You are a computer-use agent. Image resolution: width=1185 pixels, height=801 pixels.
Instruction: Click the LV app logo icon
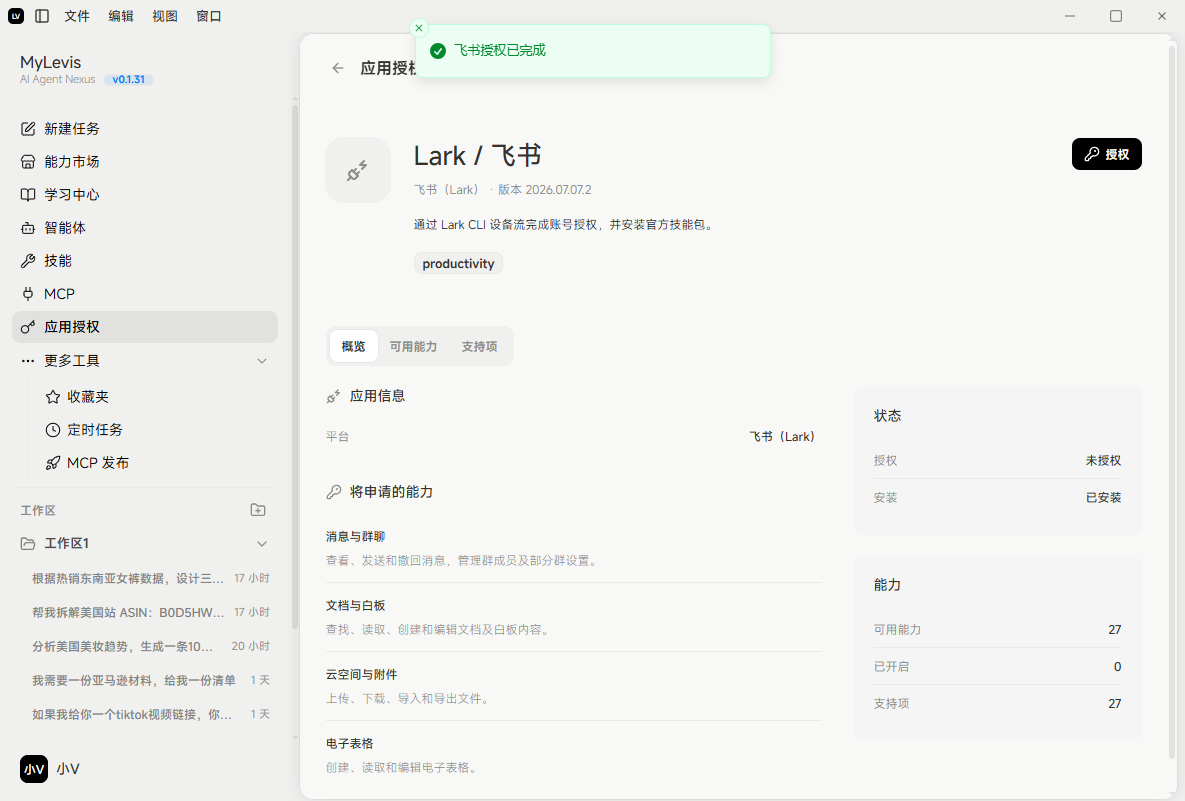(x=16, y=16)
